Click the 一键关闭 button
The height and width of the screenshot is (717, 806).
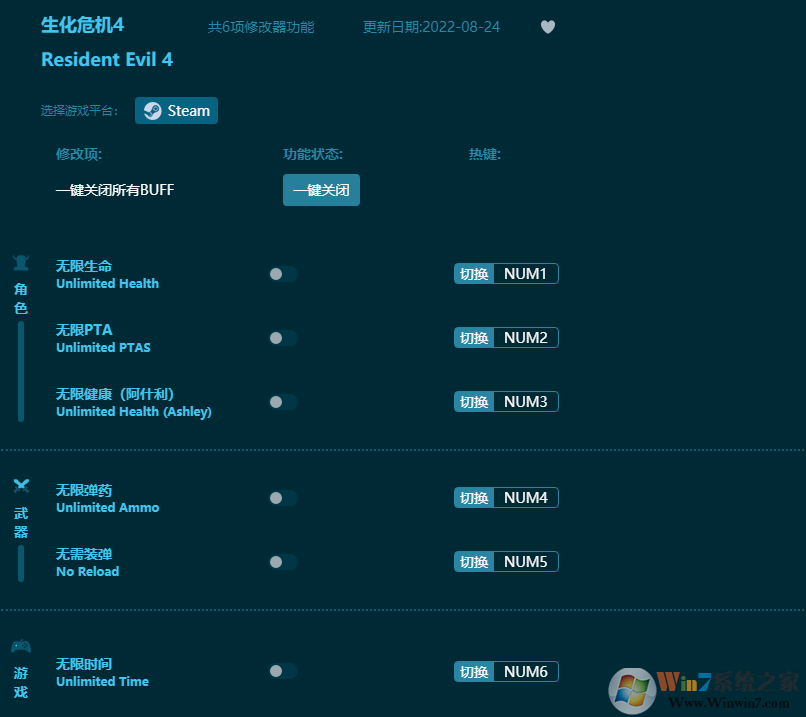click(321, 190)
